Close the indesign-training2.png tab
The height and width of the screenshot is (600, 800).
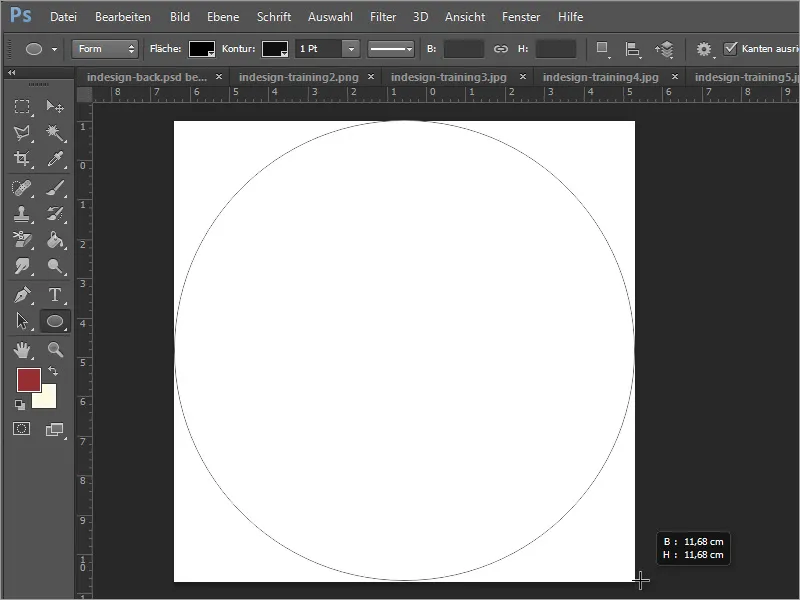(x=371, y=77)
